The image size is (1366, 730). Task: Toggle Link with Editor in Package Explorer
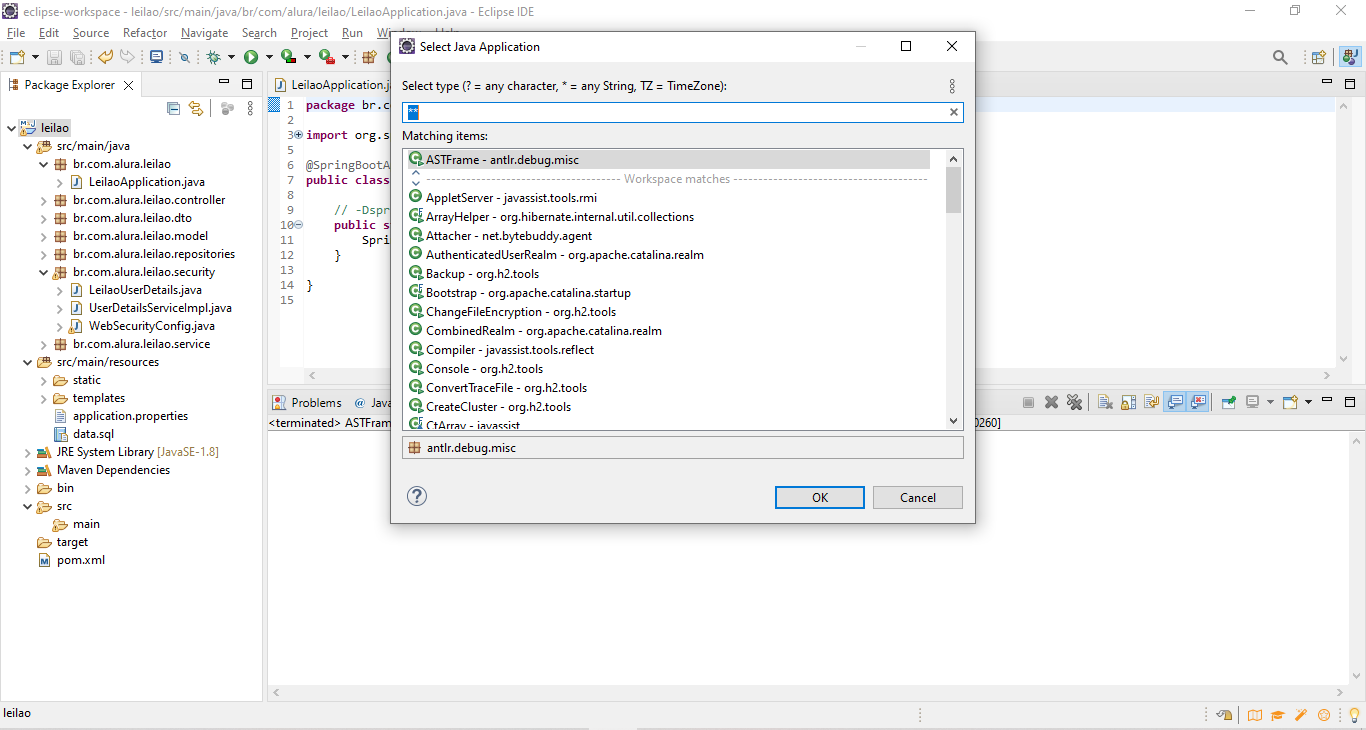click(196, 108)
